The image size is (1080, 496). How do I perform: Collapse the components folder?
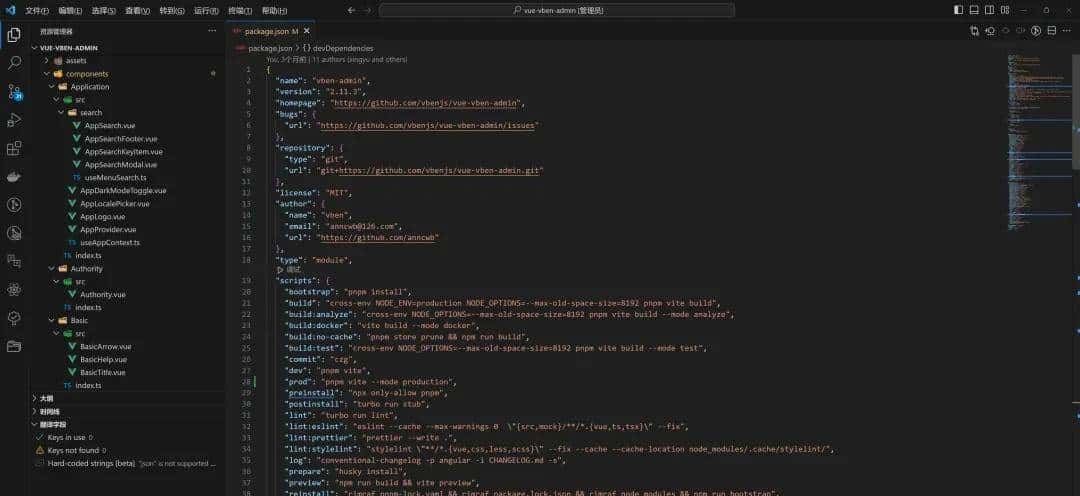pyautogui.click(x=127, y=74)
